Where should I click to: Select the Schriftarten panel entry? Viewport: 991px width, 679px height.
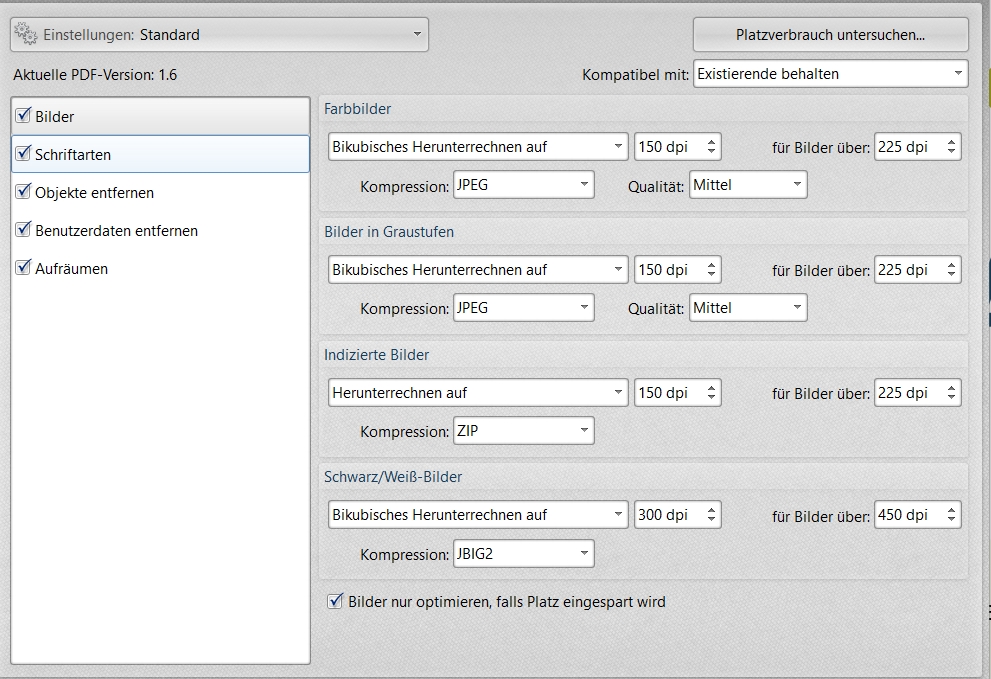(x=161, y=154)
